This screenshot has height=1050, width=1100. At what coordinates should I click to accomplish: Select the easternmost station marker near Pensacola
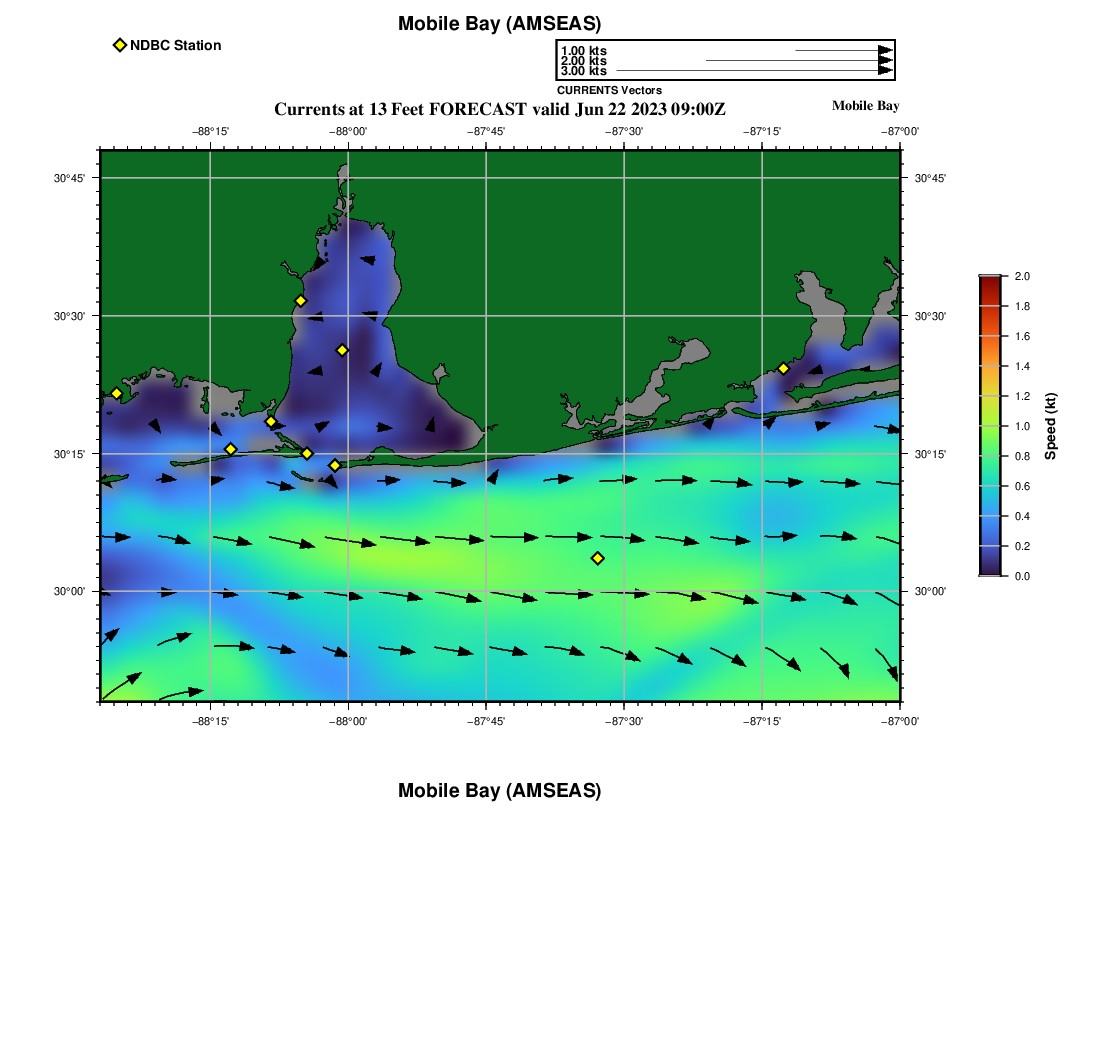coord(783,368)
